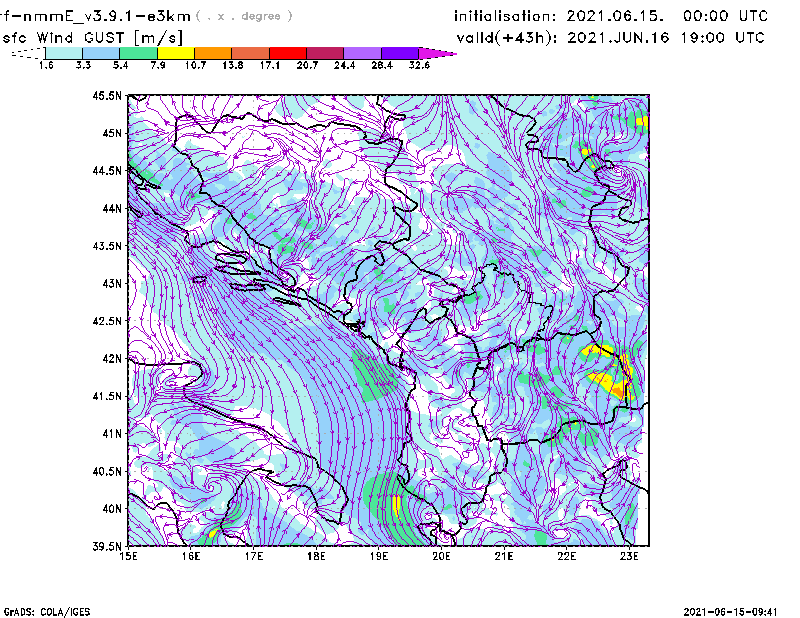Click longitude label 19E

[x=379, y=556]
